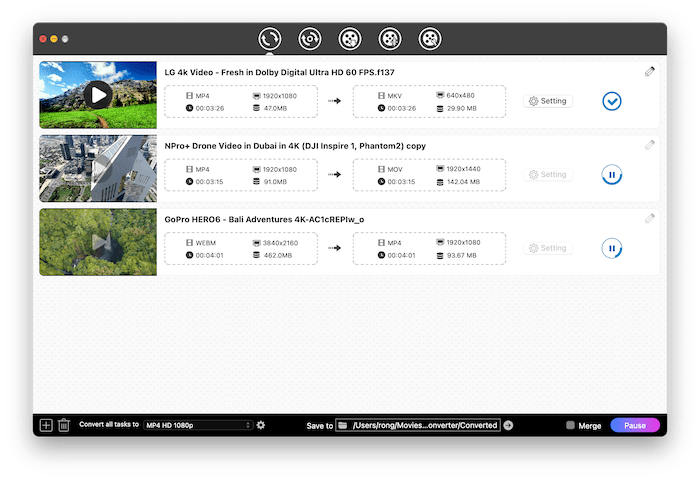The image size is (700, 480).
Task: Enable the Merge checkbox
Action: coord(571,425)
